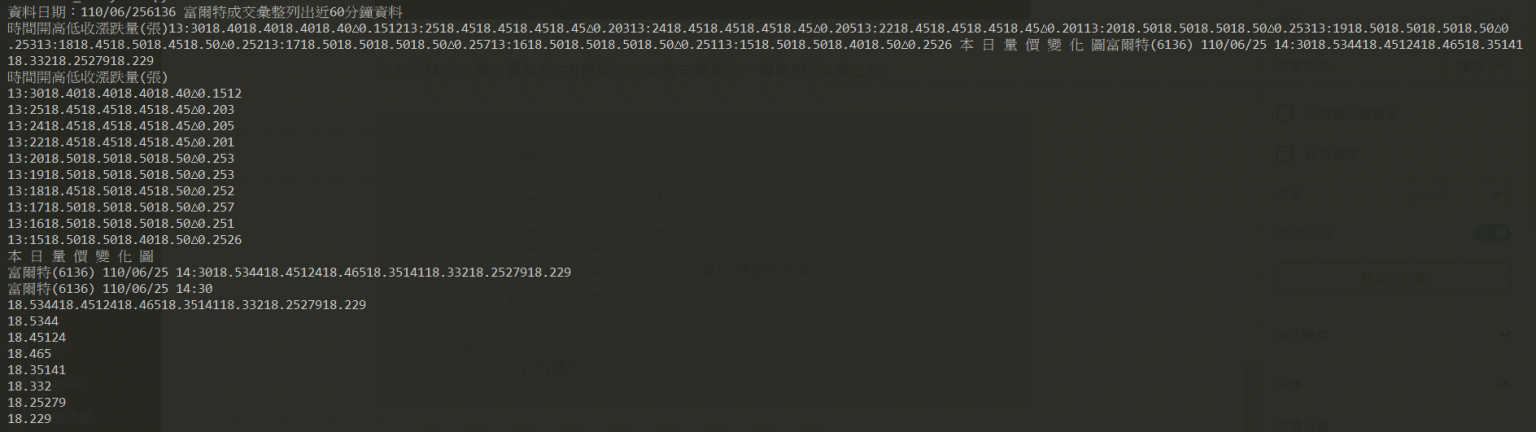Flip the toggle switch in the dimmed side panel

[x=1492, y=233]
